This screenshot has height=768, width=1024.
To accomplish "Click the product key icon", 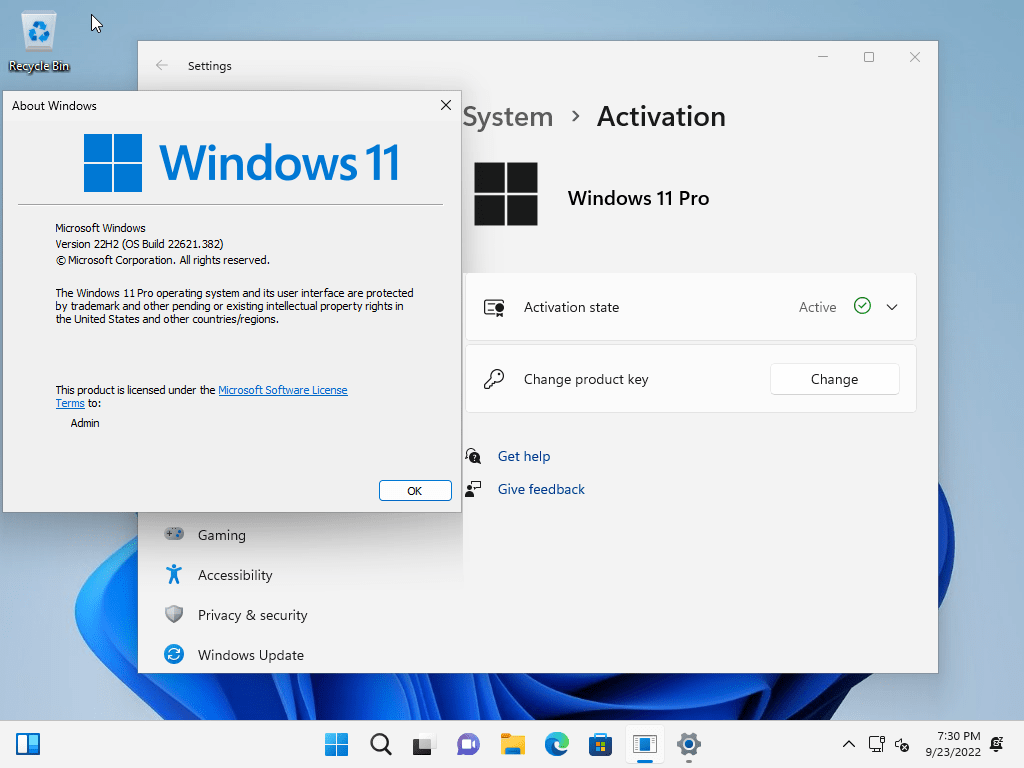I will coord(494,379).
